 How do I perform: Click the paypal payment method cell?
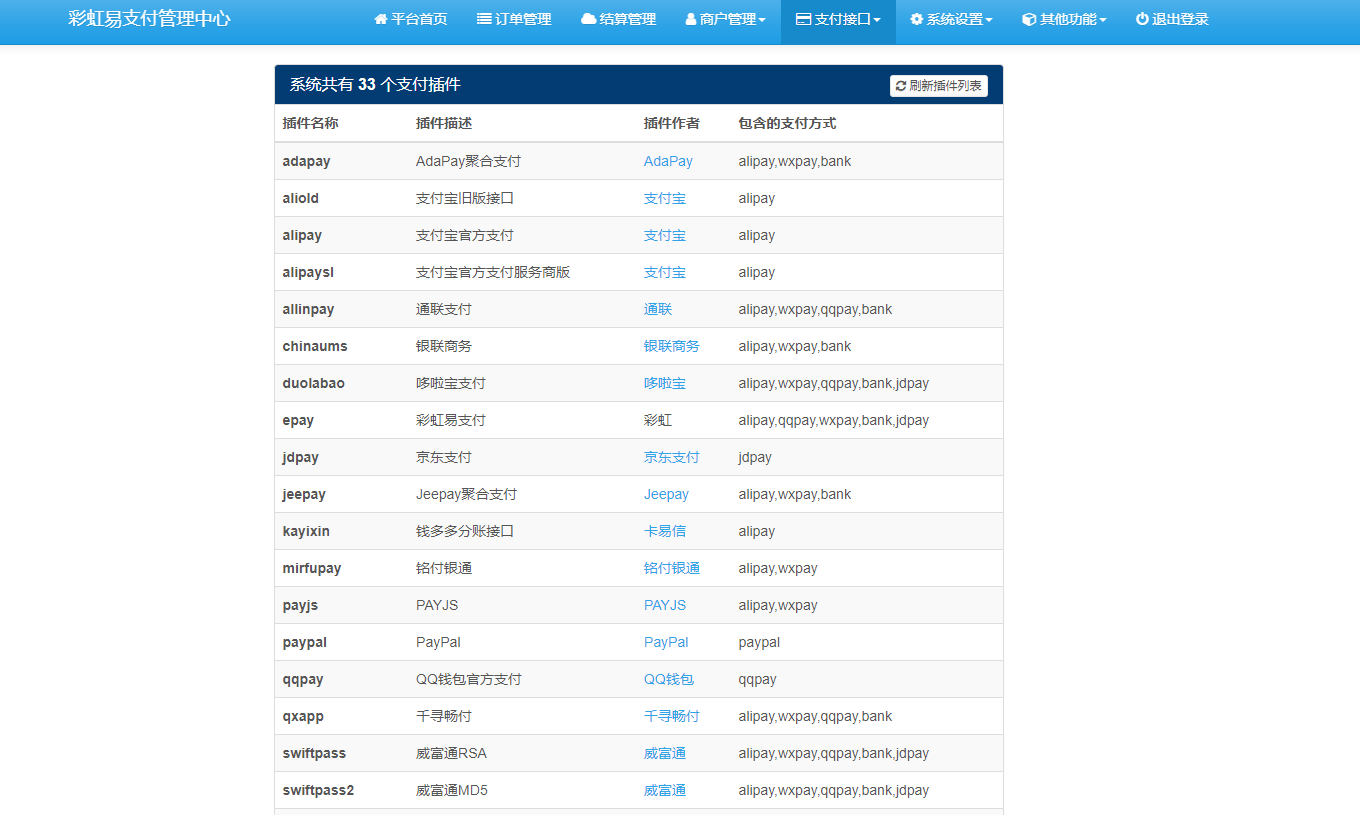click(x=759, y=642)
